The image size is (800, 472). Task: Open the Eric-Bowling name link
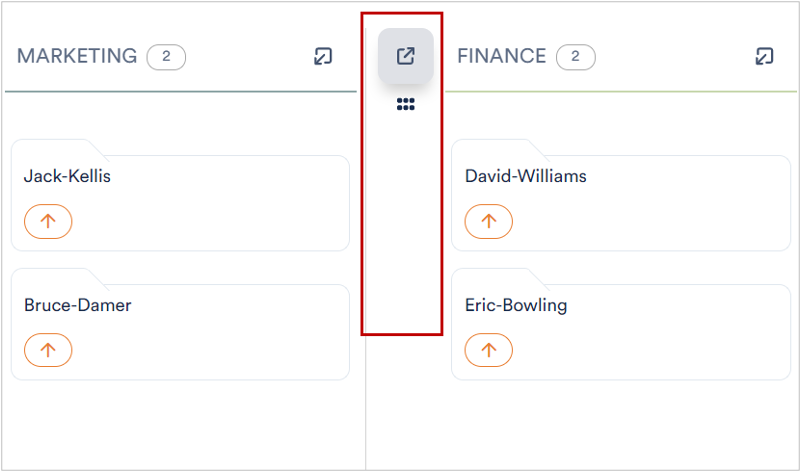(516, 305)
